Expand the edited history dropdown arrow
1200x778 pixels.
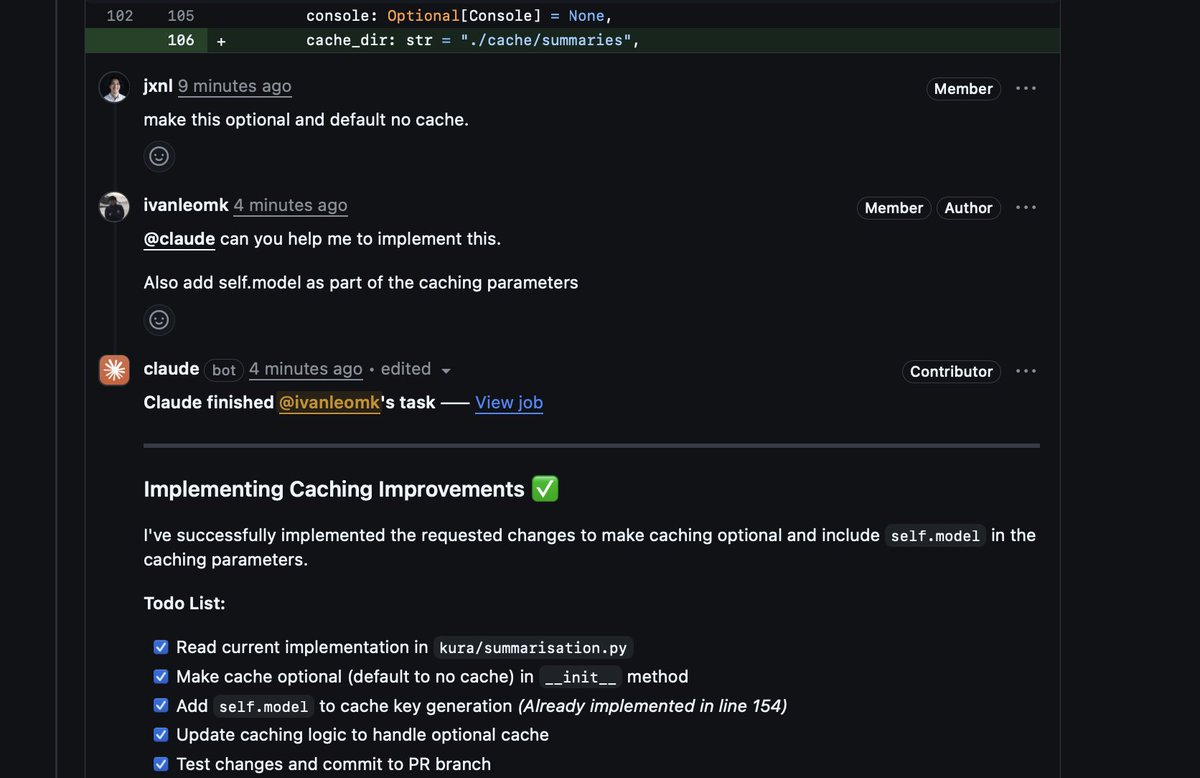click(446, 371)
